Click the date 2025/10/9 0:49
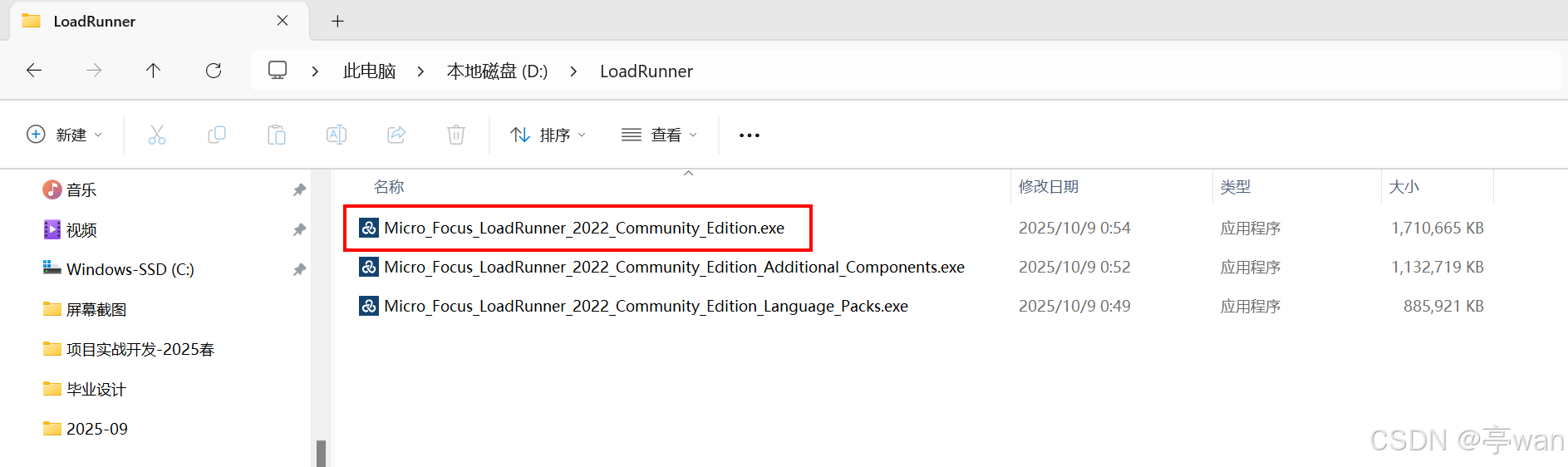Viewport: 1568px width, 467px height. (x=1074, y=306)
